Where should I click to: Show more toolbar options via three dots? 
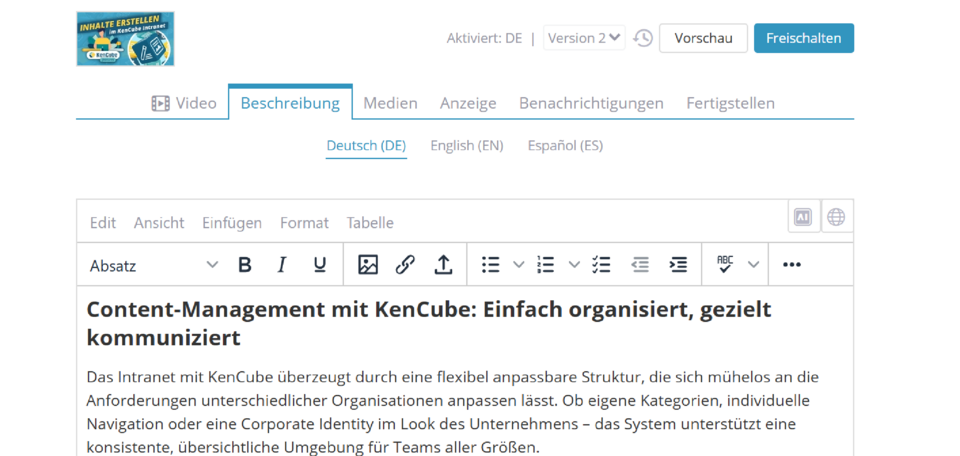[x=792, y=264]
